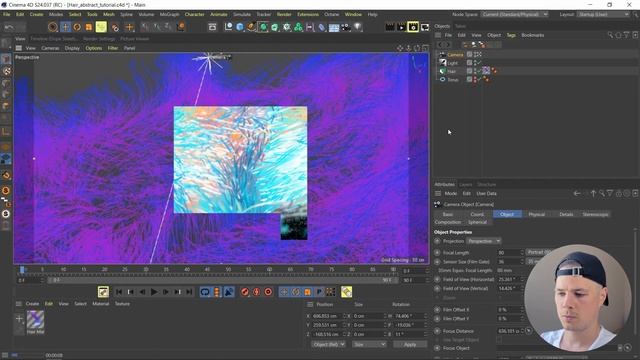Image resolution: width=640 pixels, height=360 pixels.
Task: Open the Object (Rel) coordinates dropdown
Action: point(329,344)
